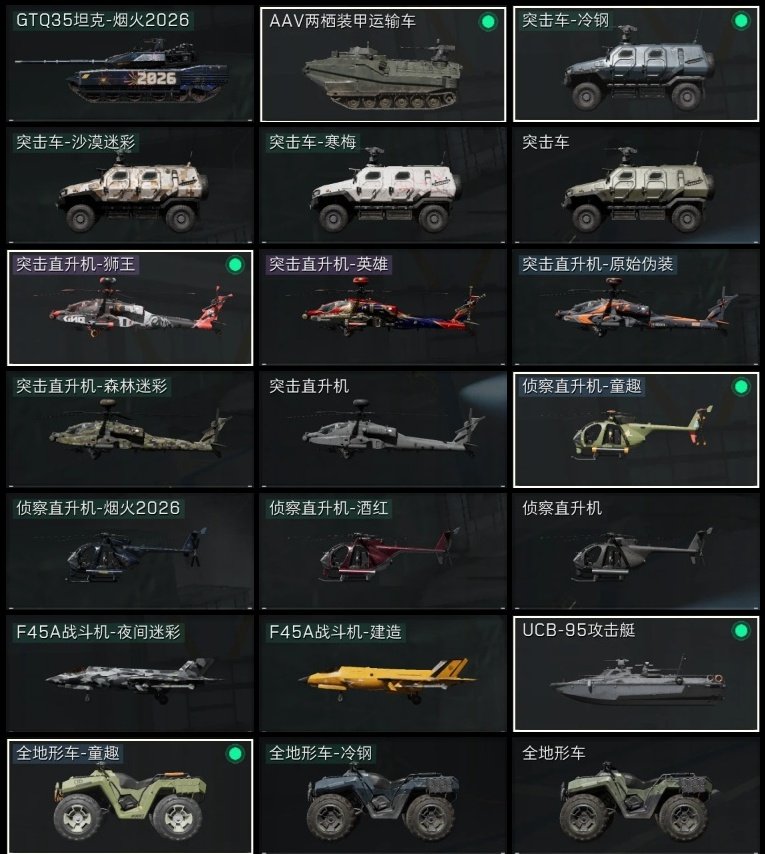Select the red 侦察直升机-酒红 helicopter
Viewport: 765px width, 854px height.
click(x=383, y=552)
